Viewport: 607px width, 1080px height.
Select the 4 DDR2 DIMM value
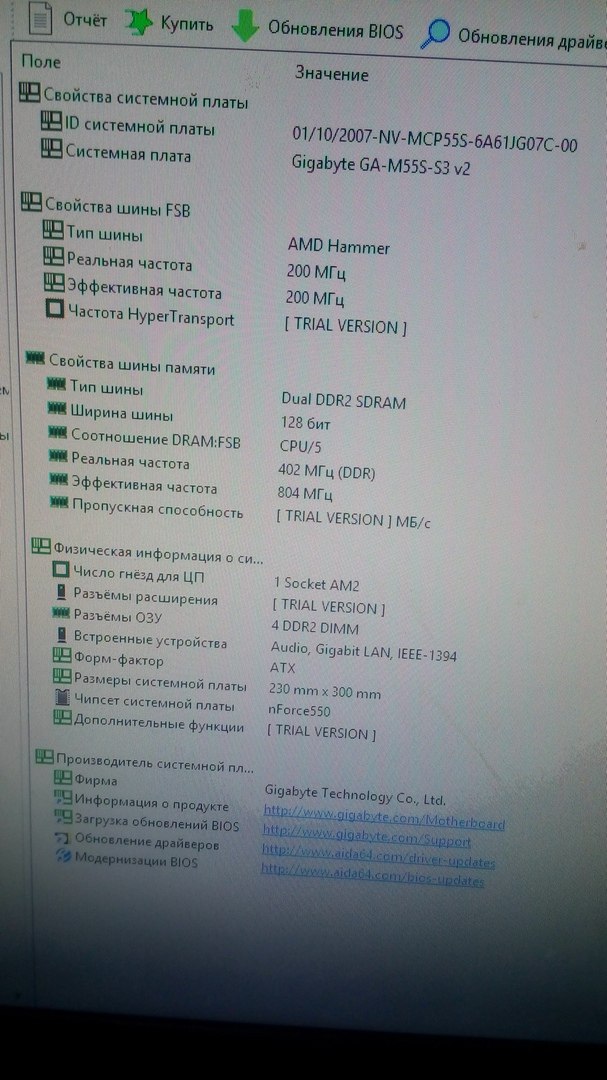point(316,628)
